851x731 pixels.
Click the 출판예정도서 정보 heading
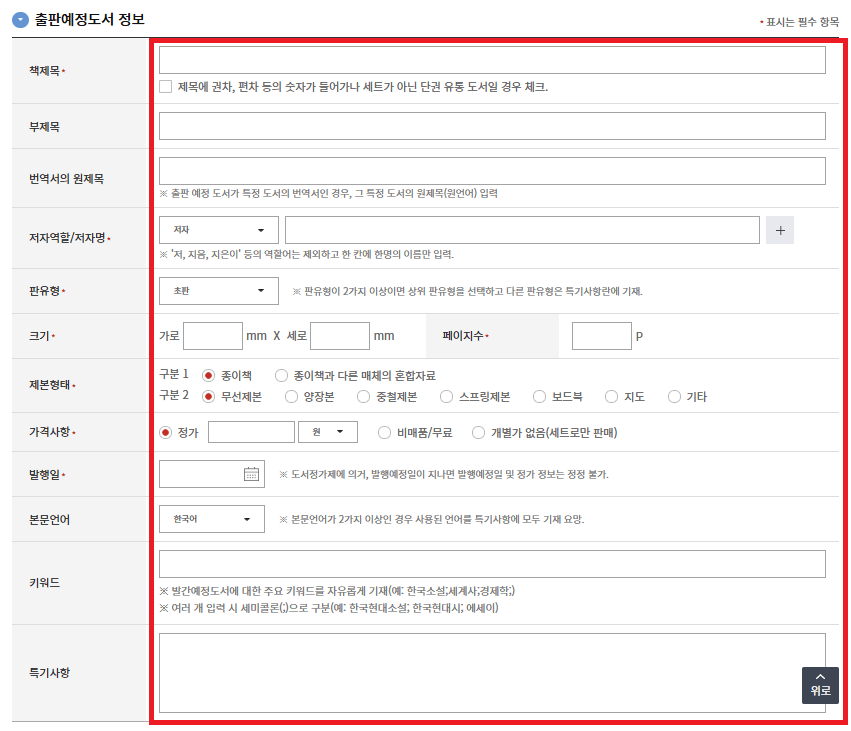pyautogui.click(x=90, y=20)
